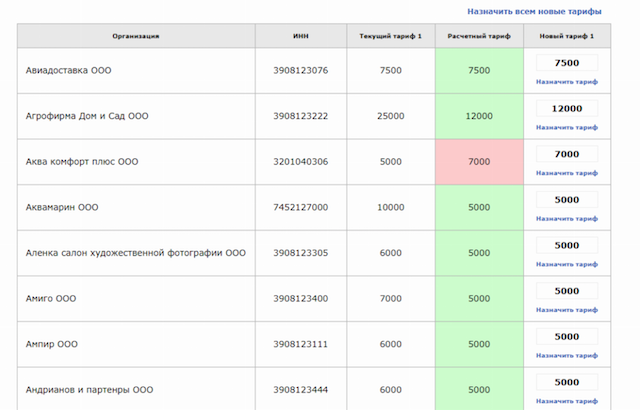
Task: Click 'Назначить тариф' for Андрианов и партенры
Action: [x=567, y=402]
